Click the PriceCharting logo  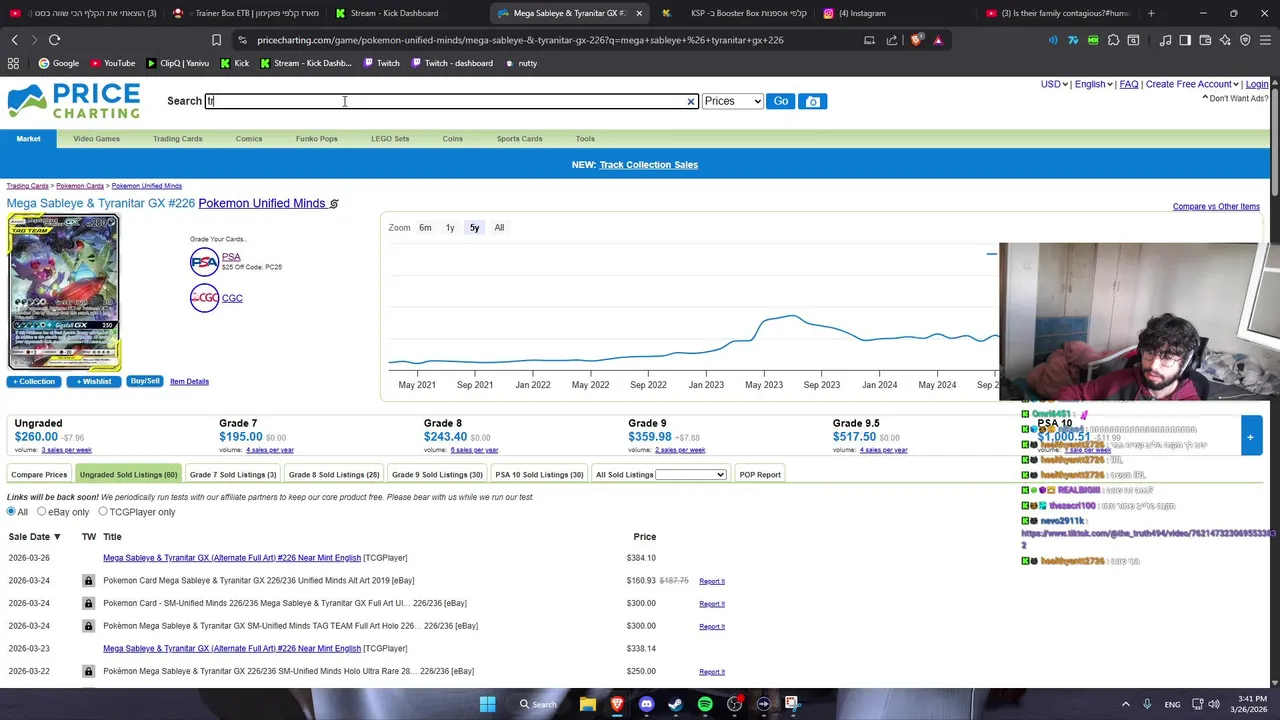click(74, 101)
